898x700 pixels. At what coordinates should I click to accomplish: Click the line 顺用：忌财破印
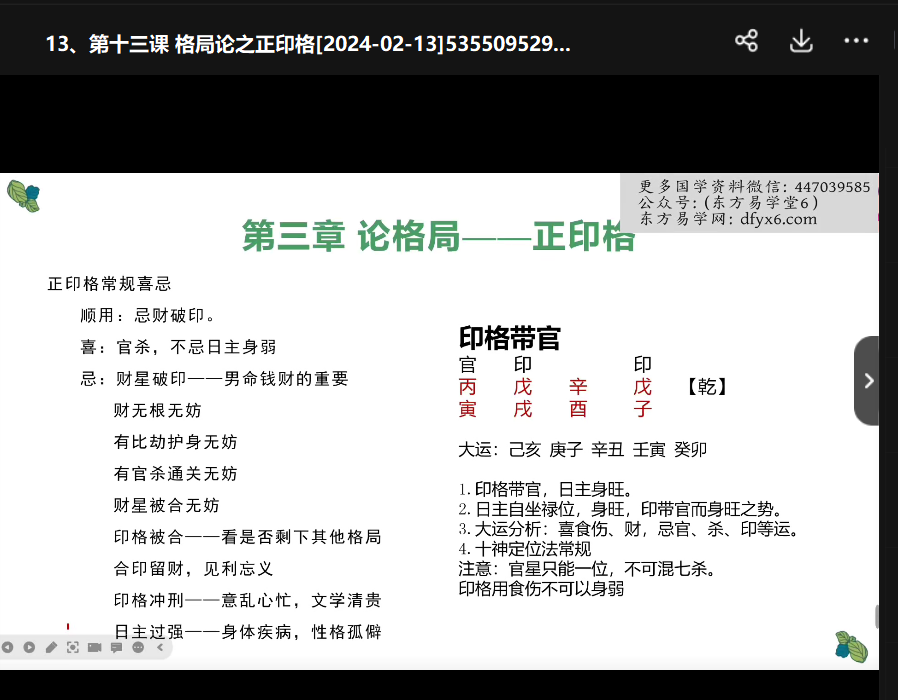(149, 316)
